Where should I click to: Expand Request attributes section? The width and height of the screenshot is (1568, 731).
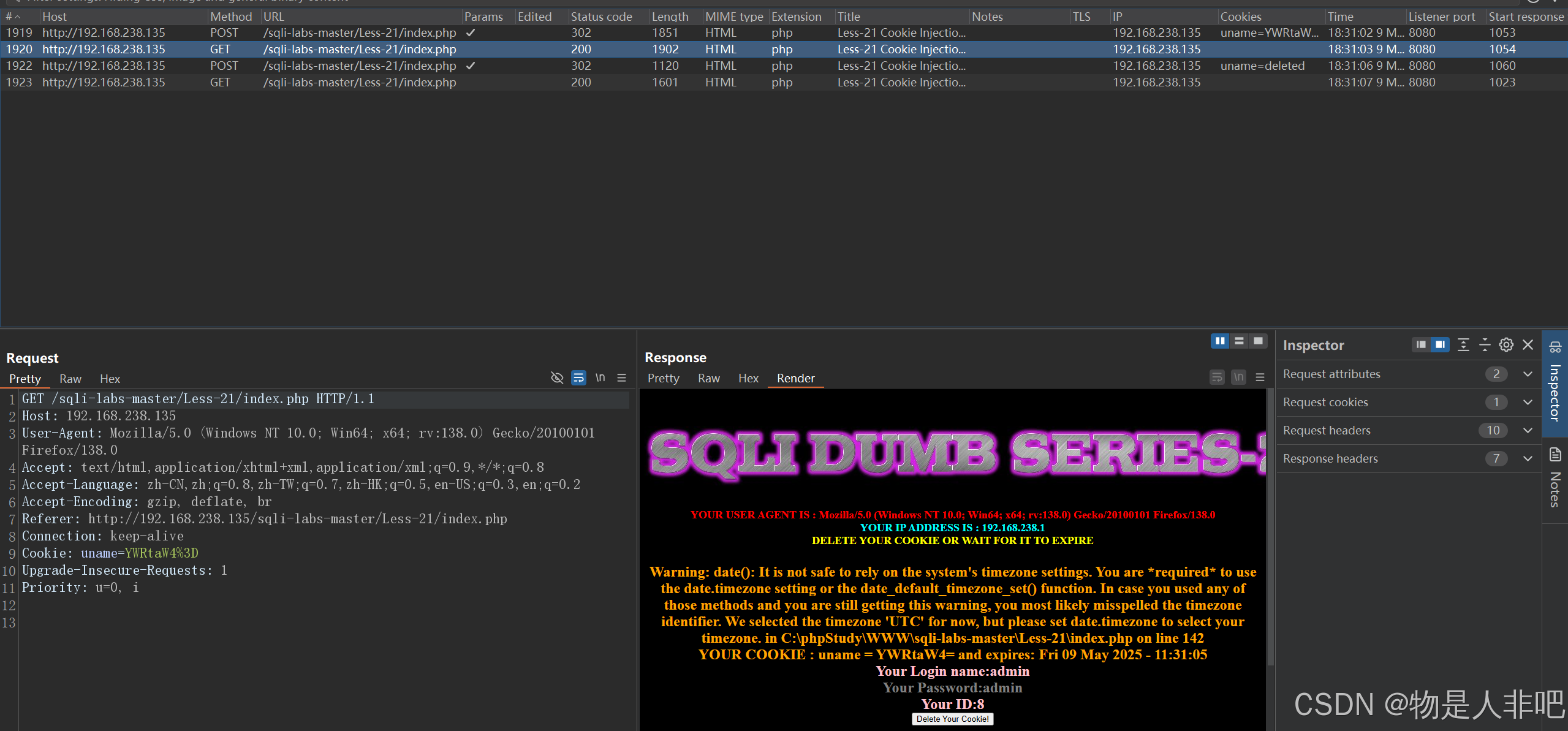click(x=1528, y=374)
